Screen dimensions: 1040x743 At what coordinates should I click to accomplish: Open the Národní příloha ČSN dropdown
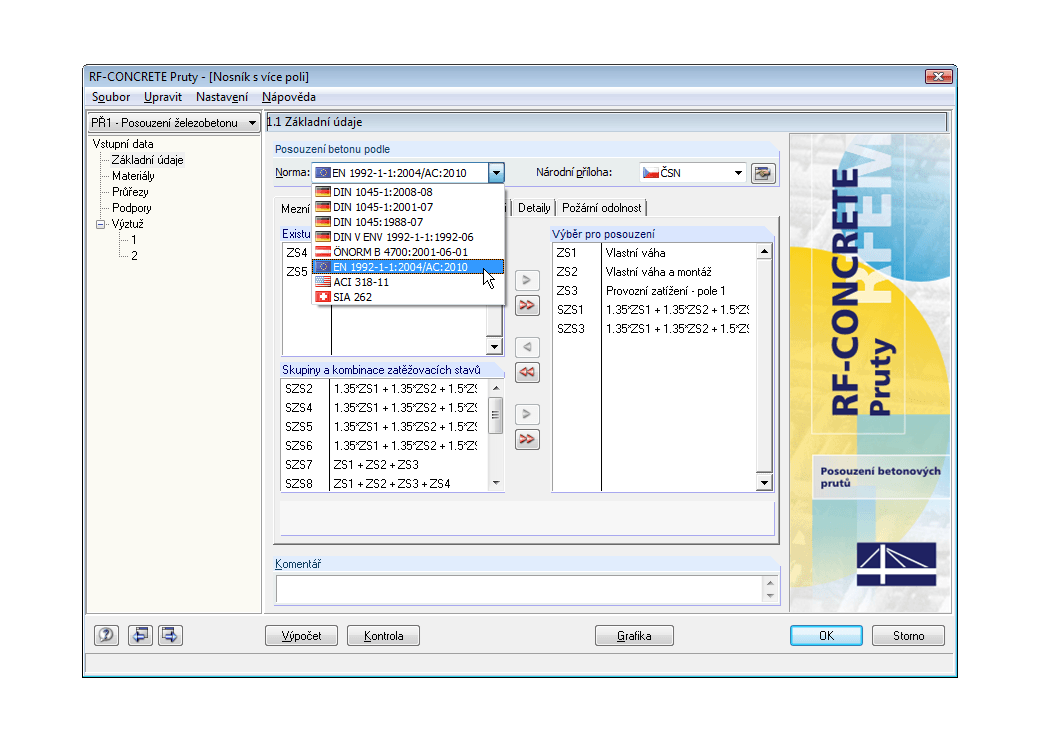(738, 173)
